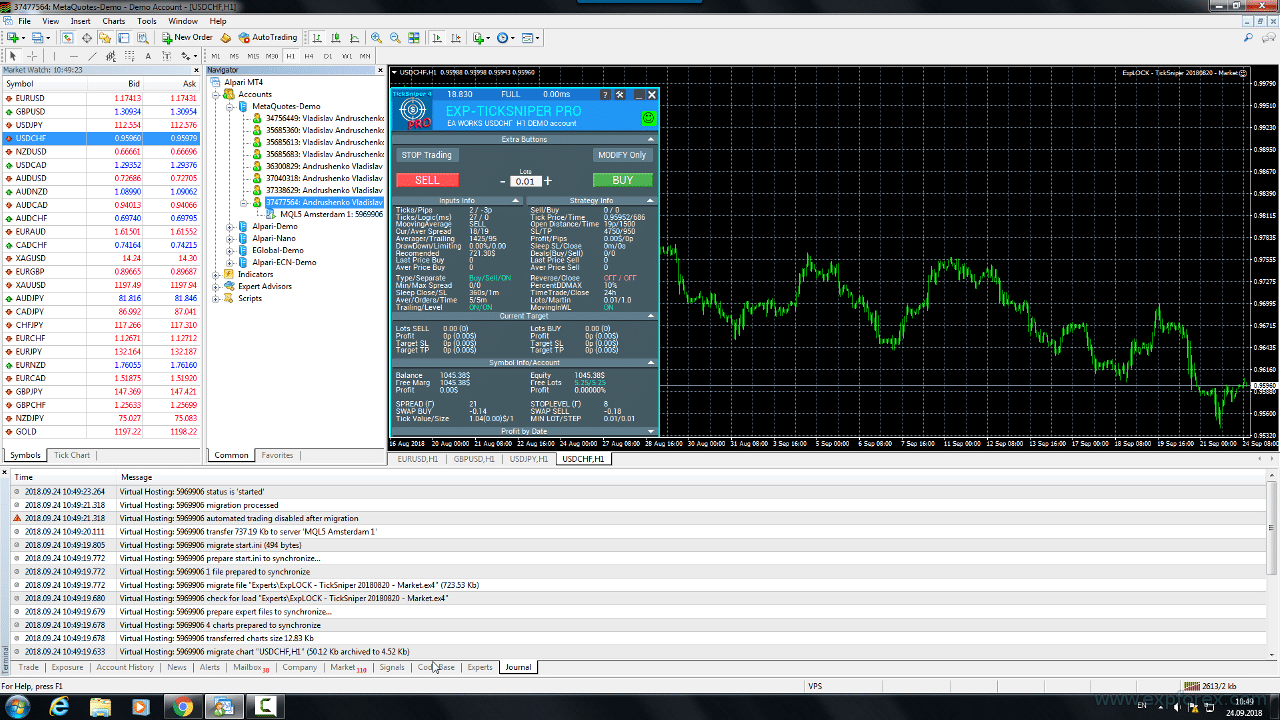Select the vertical line drawing tool
The width and height of the screenshot is (1280, 720).
[54, 56]
